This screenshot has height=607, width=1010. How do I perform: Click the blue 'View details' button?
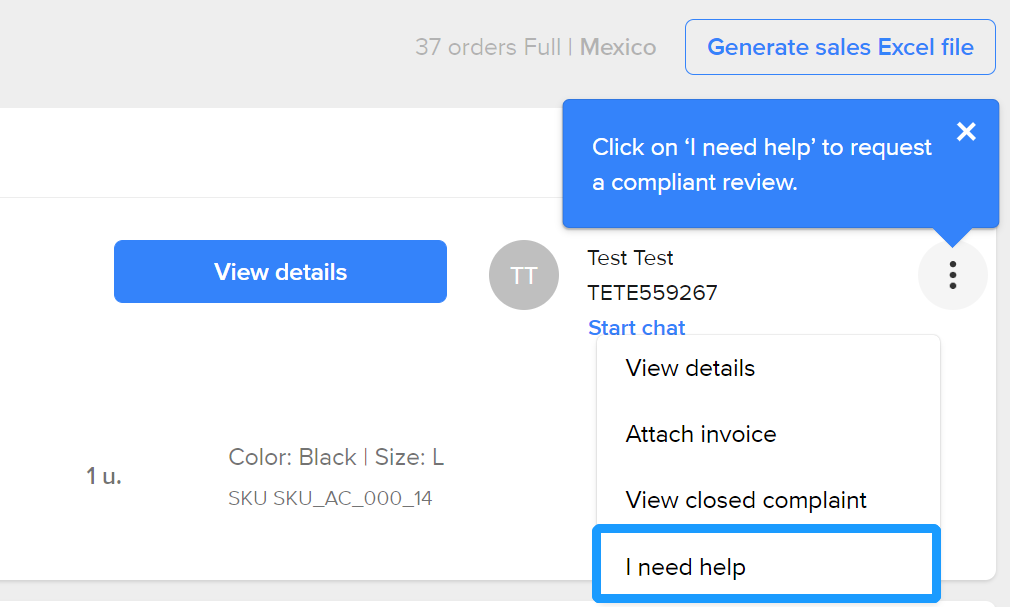coord(280,271)
